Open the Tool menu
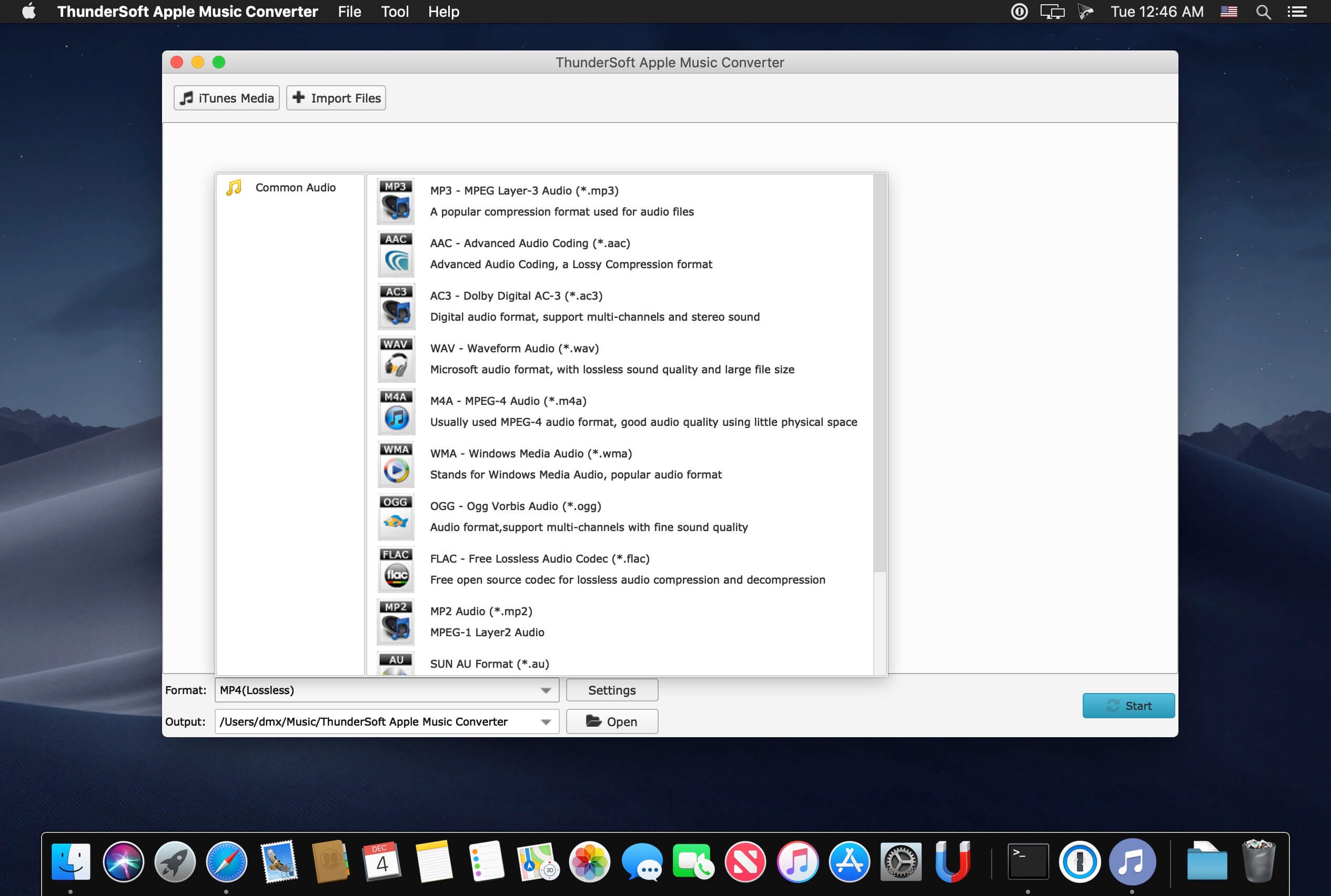1331x896 pixels. (395, 12)
